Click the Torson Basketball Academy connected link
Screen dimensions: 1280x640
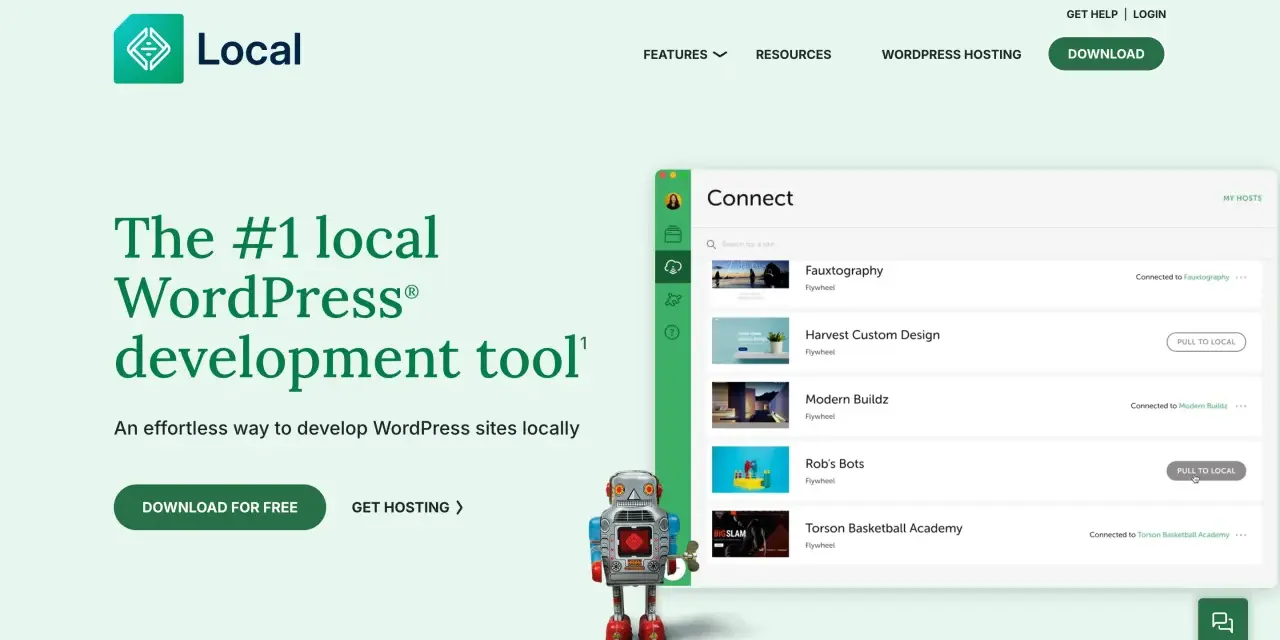coord(1184,535)
